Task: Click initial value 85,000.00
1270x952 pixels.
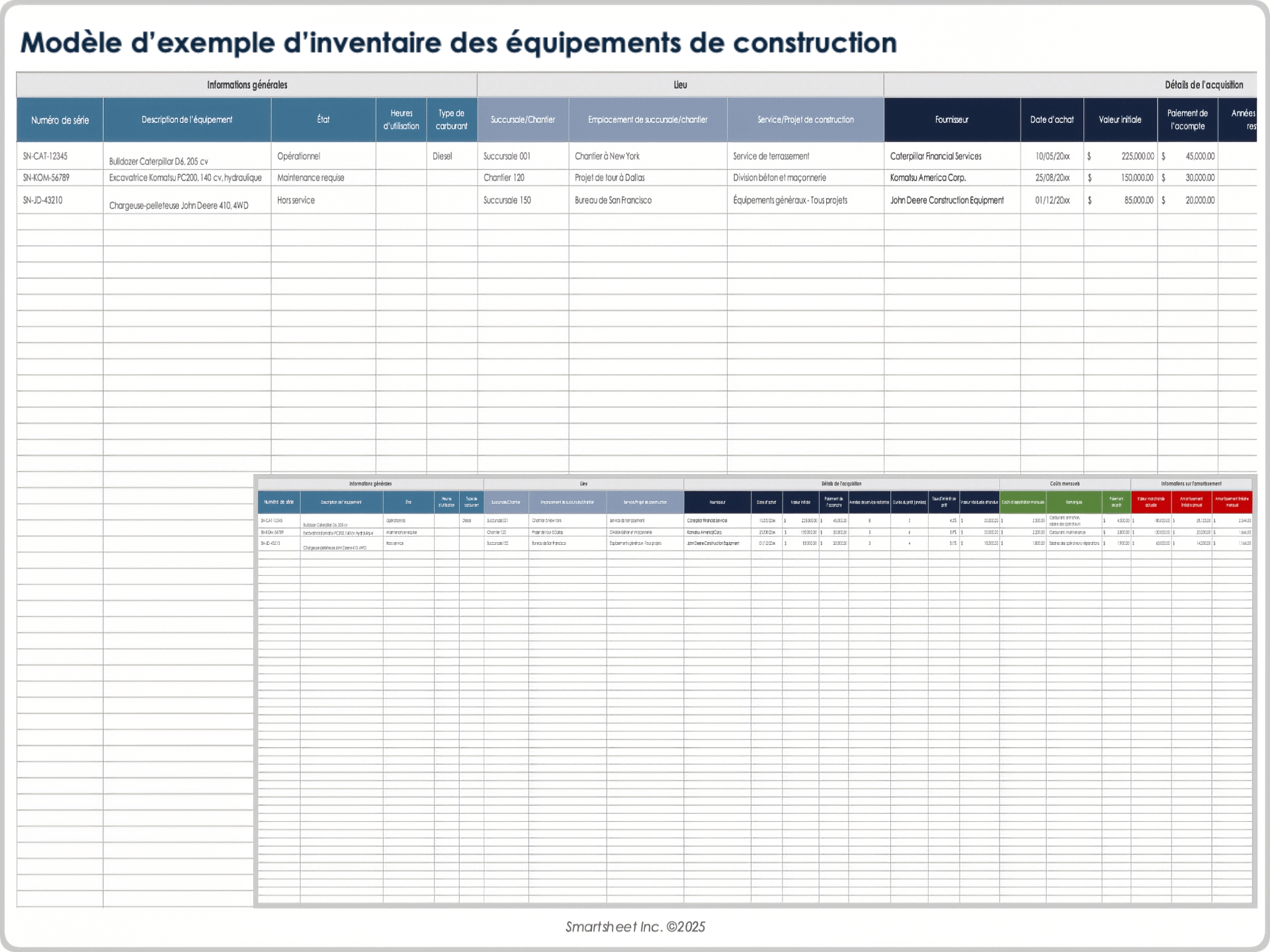Action: (x=1121, y=200)
